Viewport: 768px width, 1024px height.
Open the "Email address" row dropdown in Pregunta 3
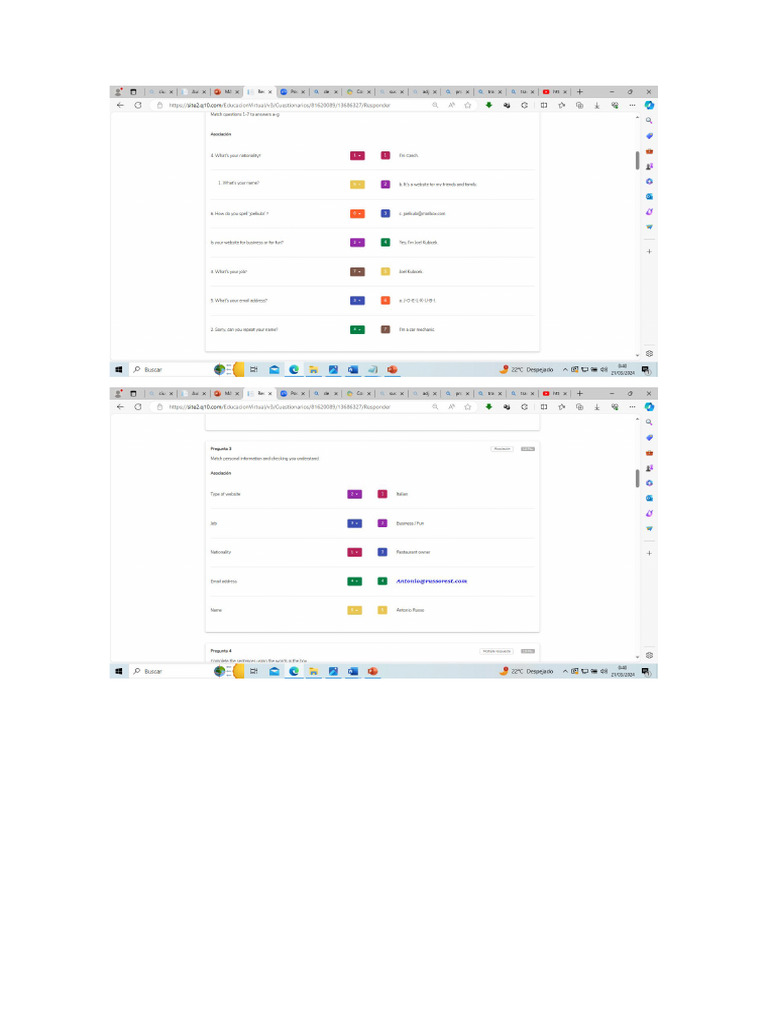tap(355, 581)
